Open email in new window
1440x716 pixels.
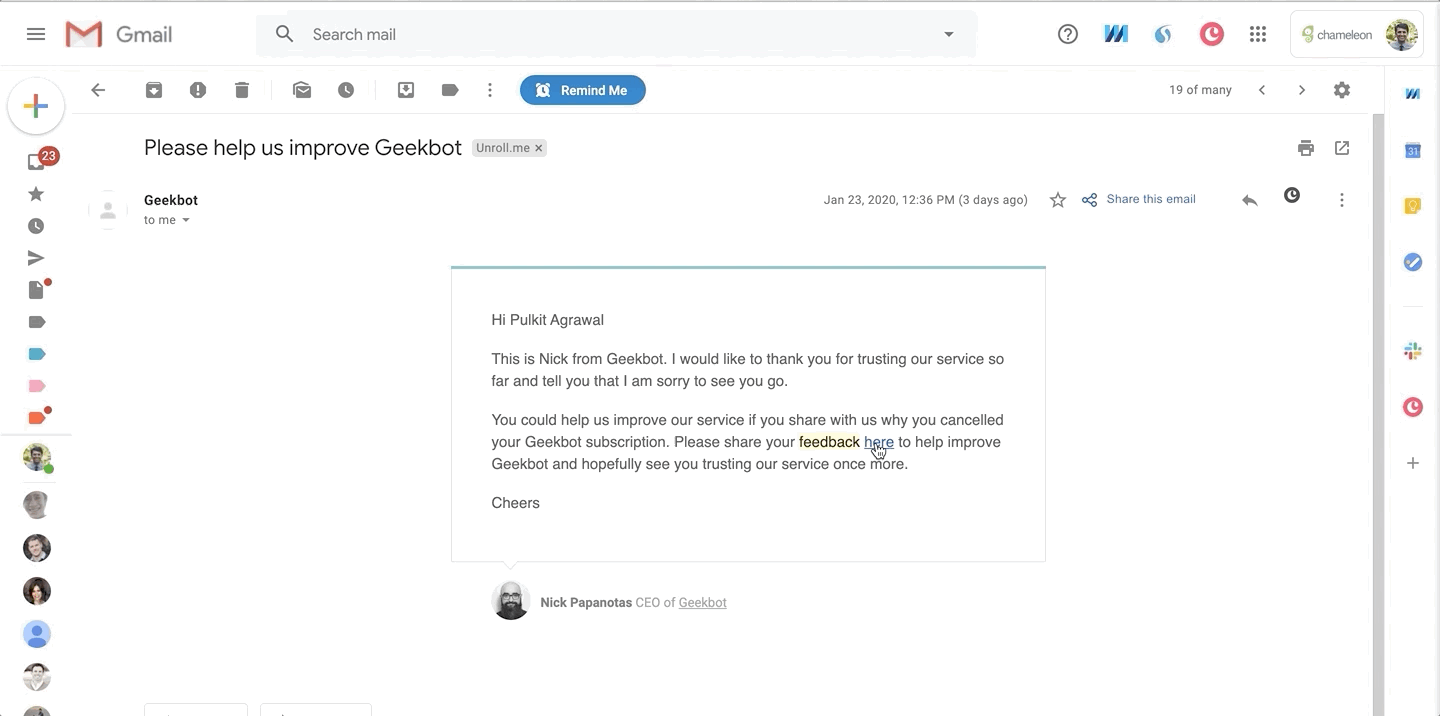[1342, 148]
